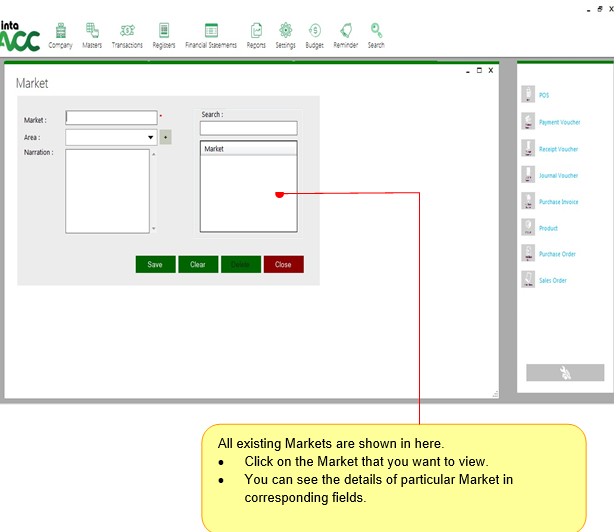Open the Registers icon
This screenshot has width=614, height=532.
(164, 31)
